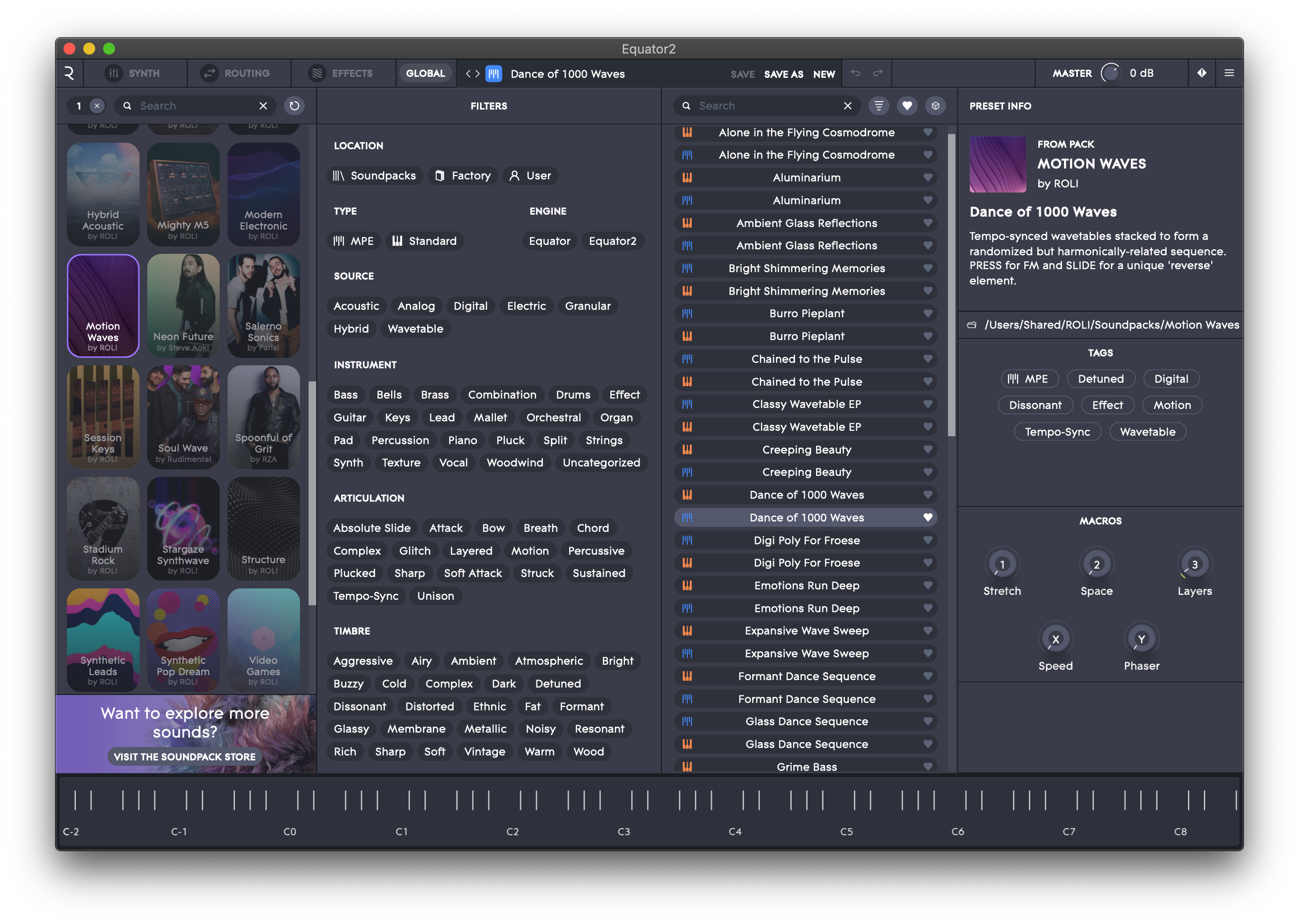Click the ROLI logo icon at top-left
This screenshot has width=1299, height=924.
pyautogui.click(x=69, y=73)
